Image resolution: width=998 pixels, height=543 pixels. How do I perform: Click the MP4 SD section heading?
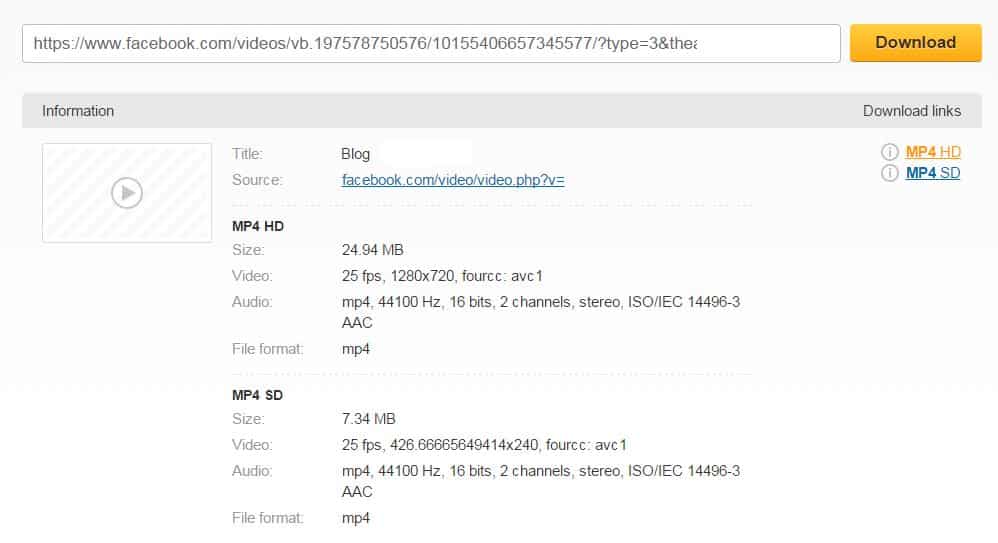[x=257, y=395]
